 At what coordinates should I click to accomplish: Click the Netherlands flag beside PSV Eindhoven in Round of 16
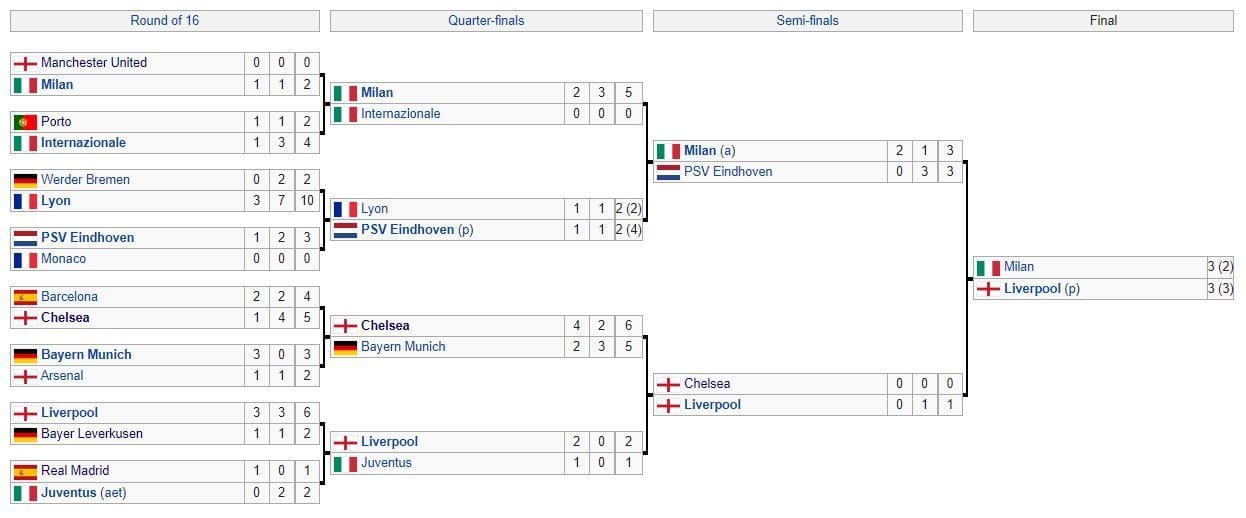25,238
